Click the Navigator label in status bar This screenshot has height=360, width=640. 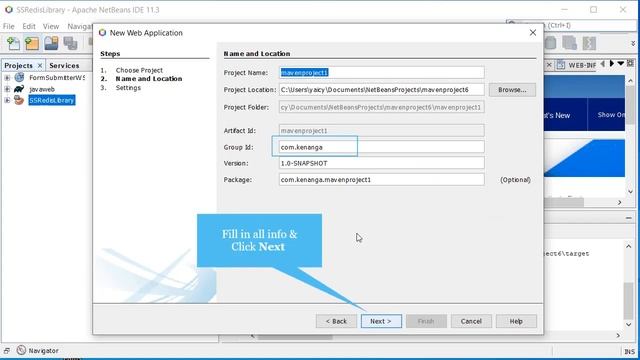(x=43, y=351)
